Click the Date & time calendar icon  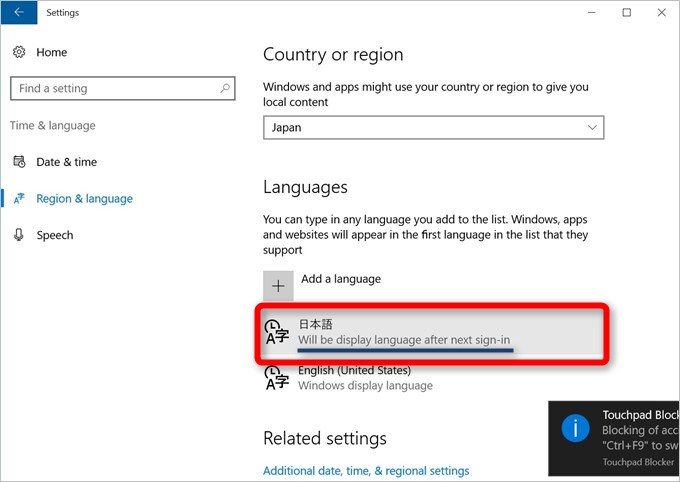pyautogui.click(x=19, y=162)
